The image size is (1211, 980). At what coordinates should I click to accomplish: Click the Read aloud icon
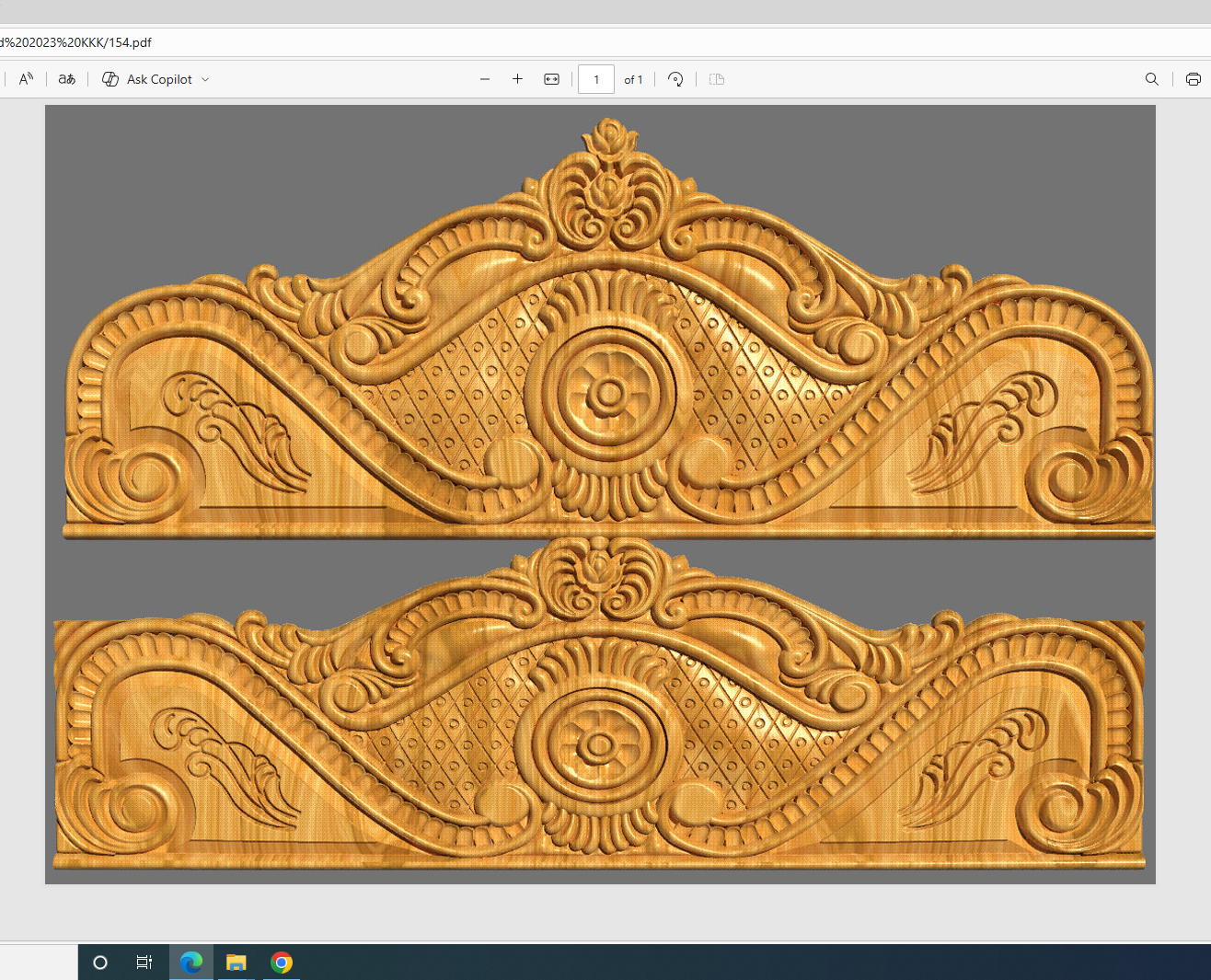pyautogui.click(x=26, y=79)
